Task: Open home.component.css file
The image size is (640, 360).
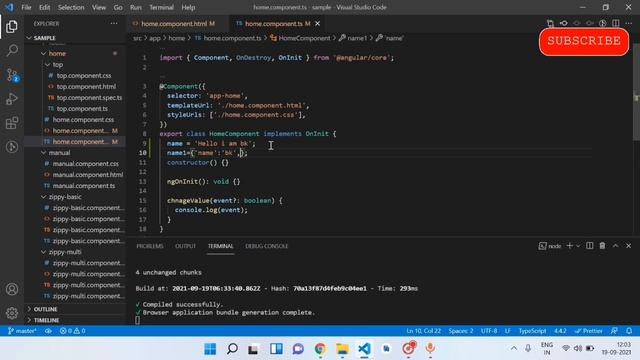Action: [x=83, y=120]
